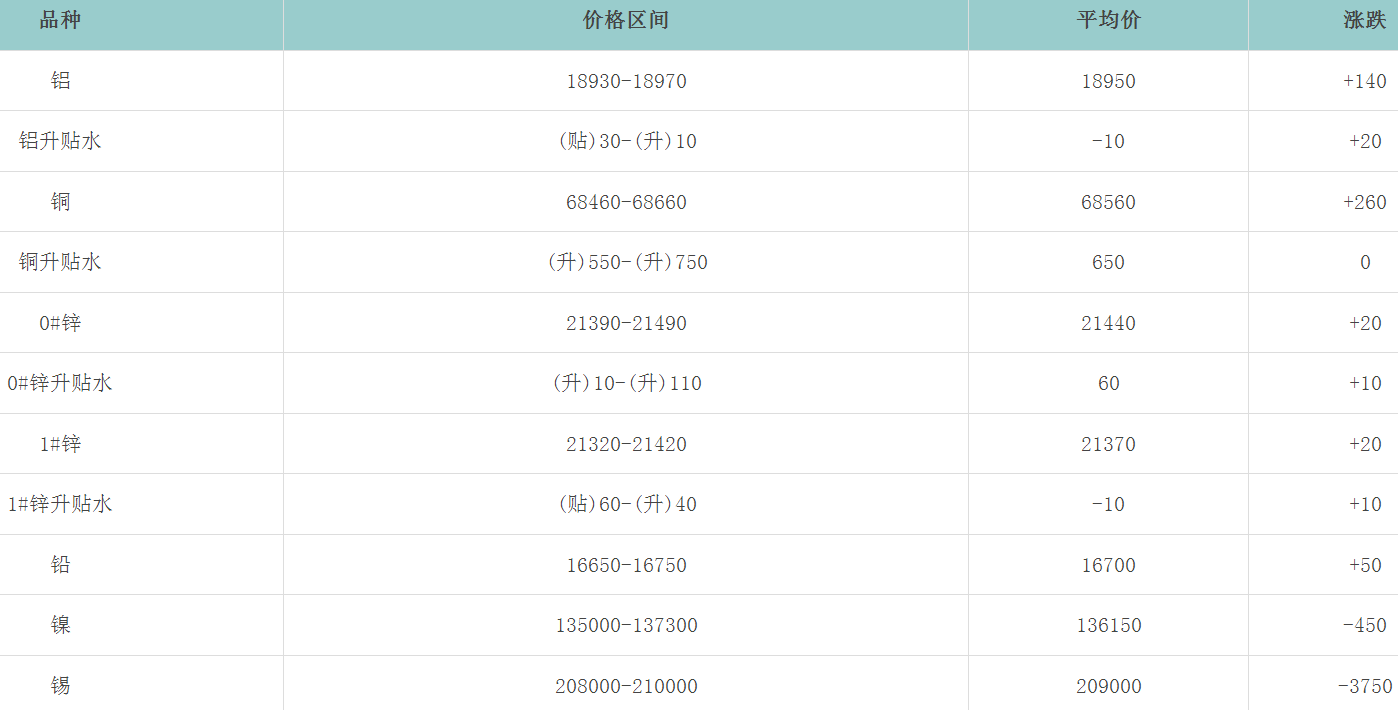This screenshot has width=1398, height=710.
Task: Click the 铜升贴水 row label
Action: (60, 262)
